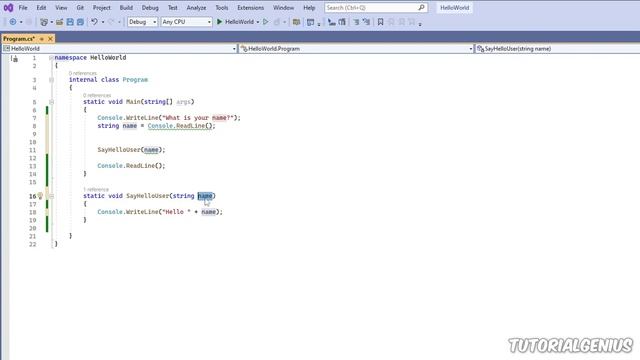Close the Program.cs tab
The height and width of the screenshot is (360, 640).
click(x=50, y=39)
